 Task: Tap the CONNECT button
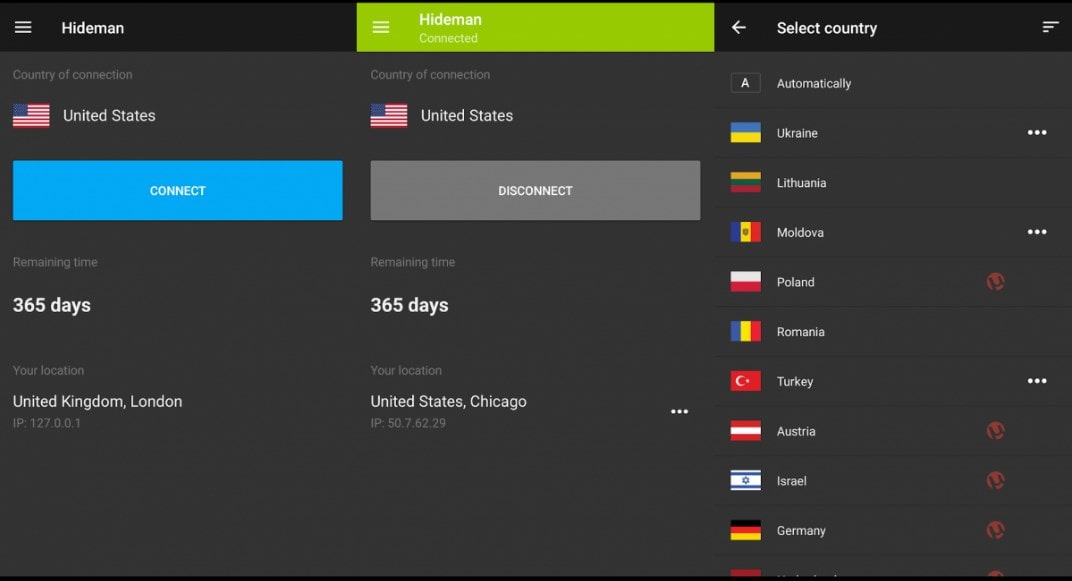click(x=178, y=191)
